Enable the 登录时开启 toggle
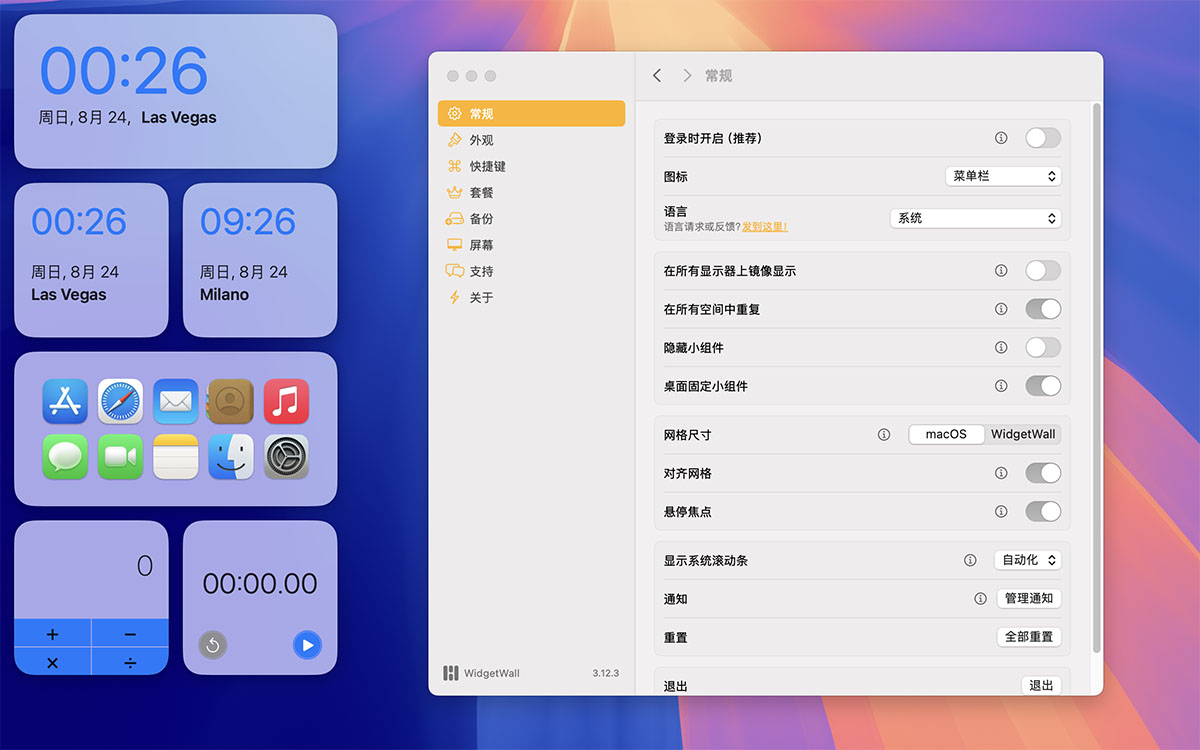 pyautogui.click(x=1043, y=138)
